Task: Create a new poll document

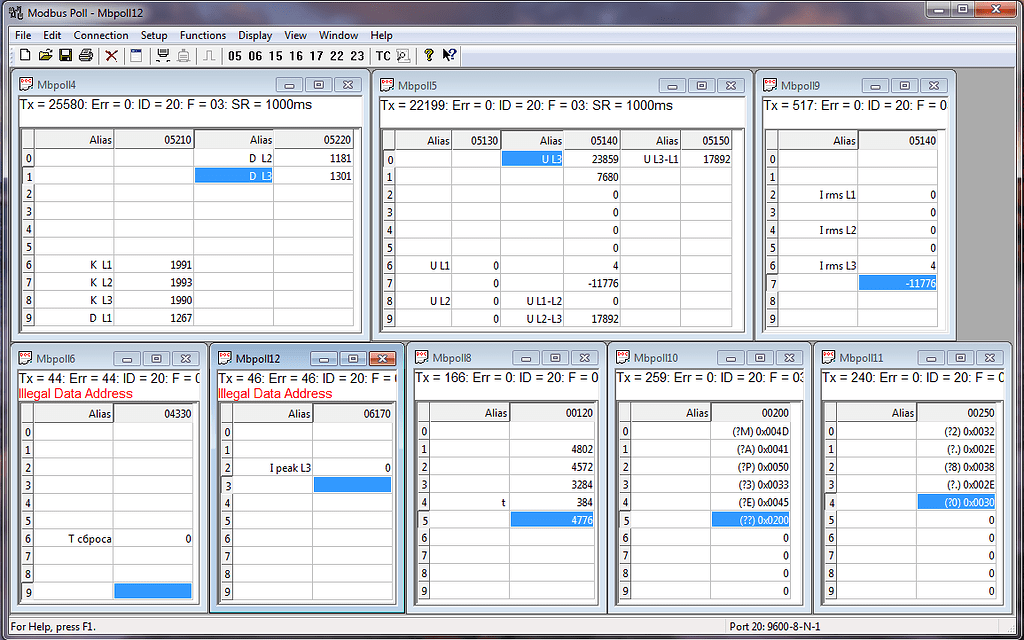Action: pos(25,56)
